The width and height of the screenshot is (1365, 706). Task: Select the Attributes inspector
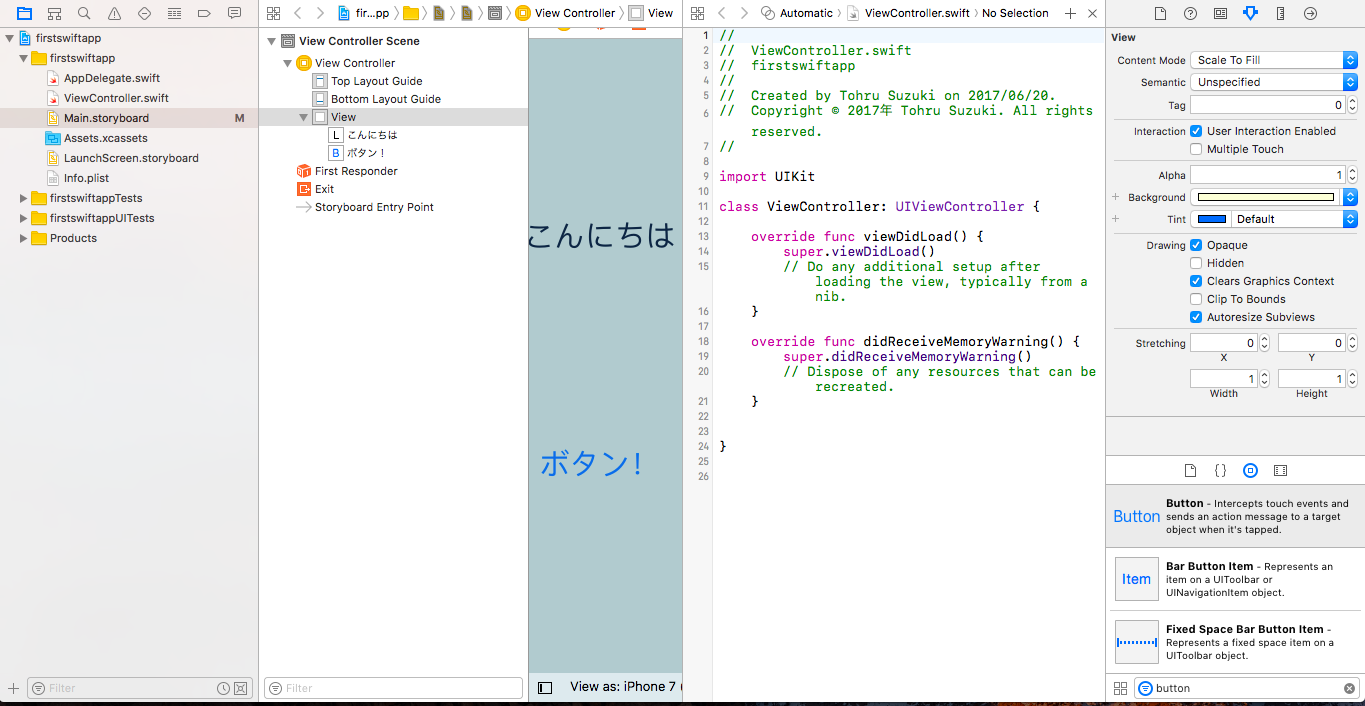coord(1251,13)
